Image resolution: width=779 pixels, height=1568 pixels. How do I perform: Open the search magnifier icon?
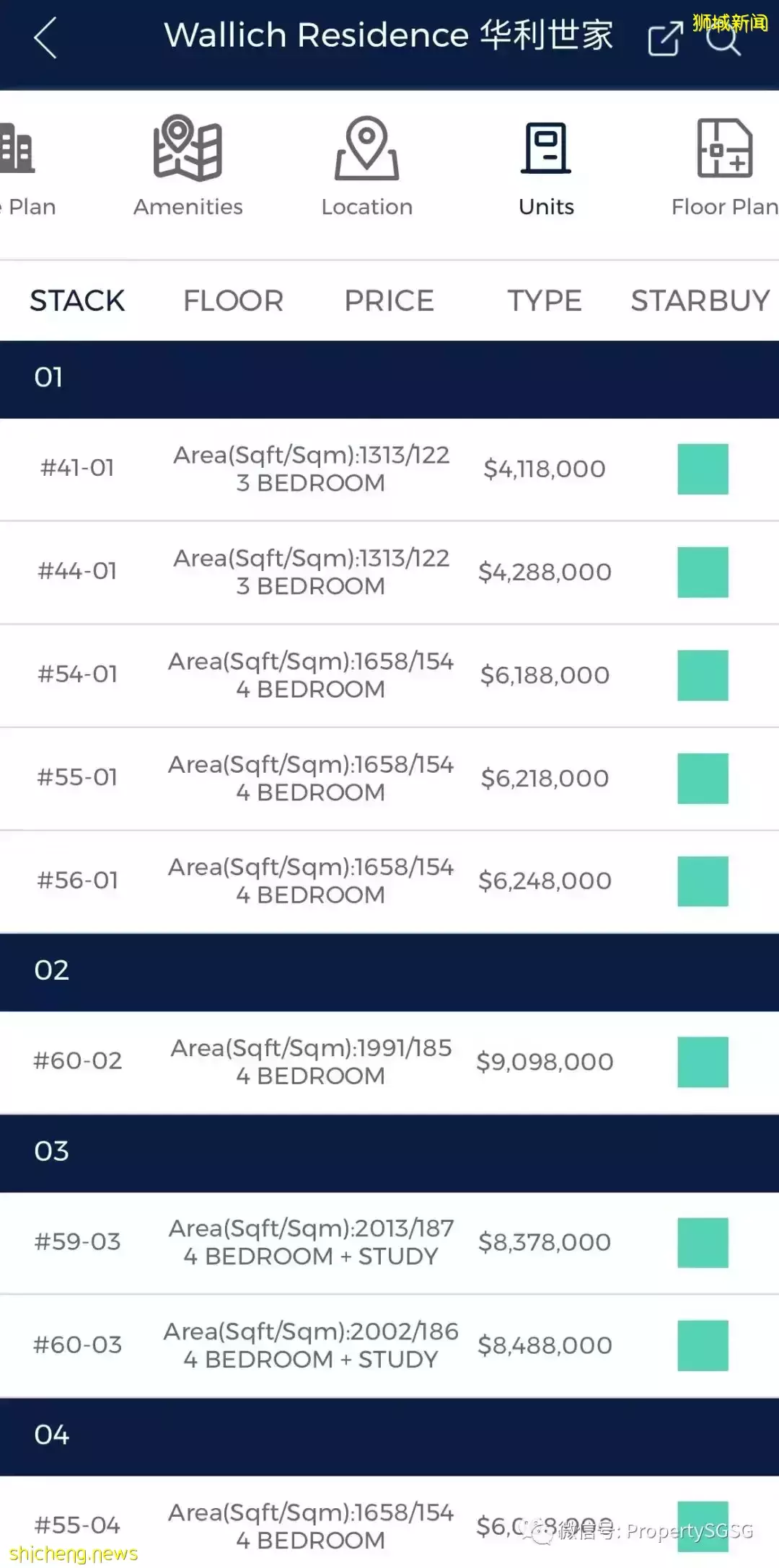723,37
